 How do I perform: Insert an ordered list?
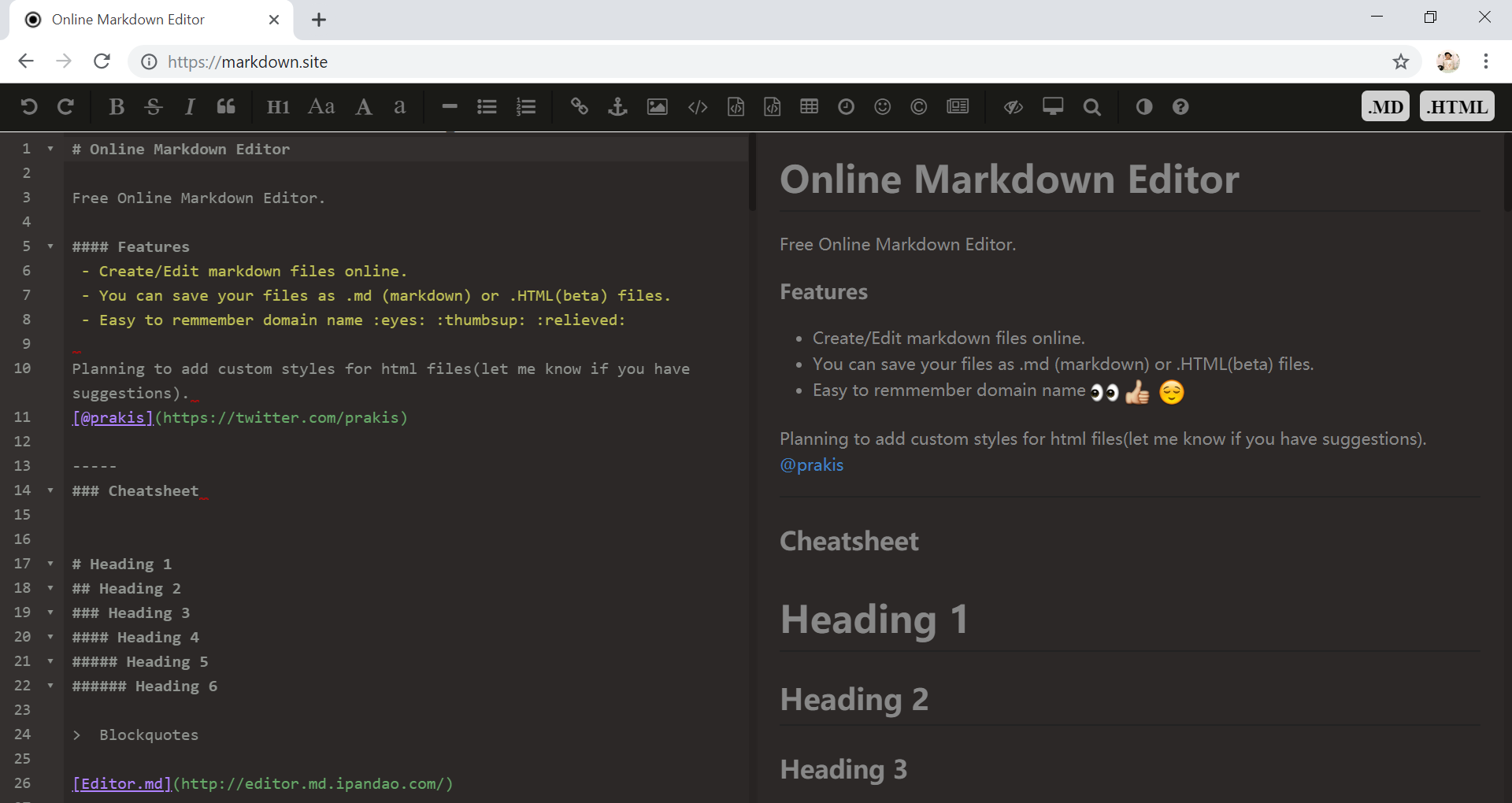[x=526, y=106]
